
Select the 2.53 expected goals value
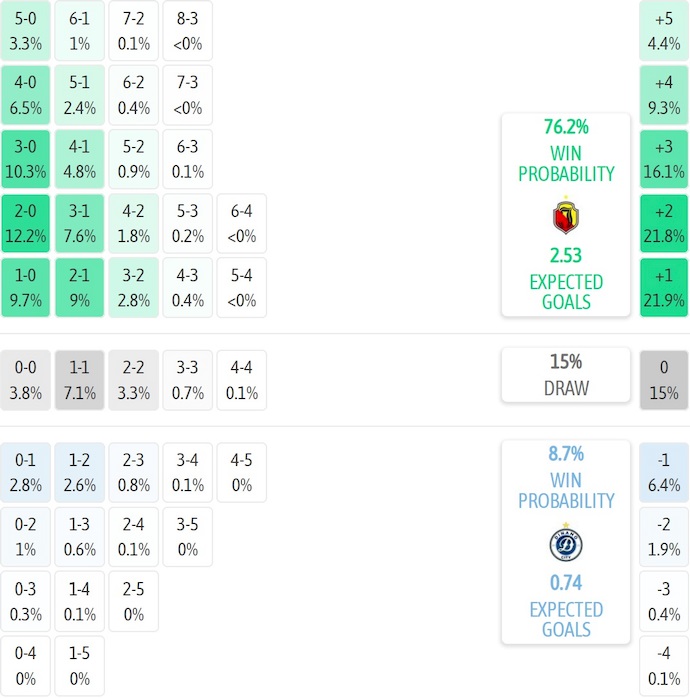[x=566, y=255]
